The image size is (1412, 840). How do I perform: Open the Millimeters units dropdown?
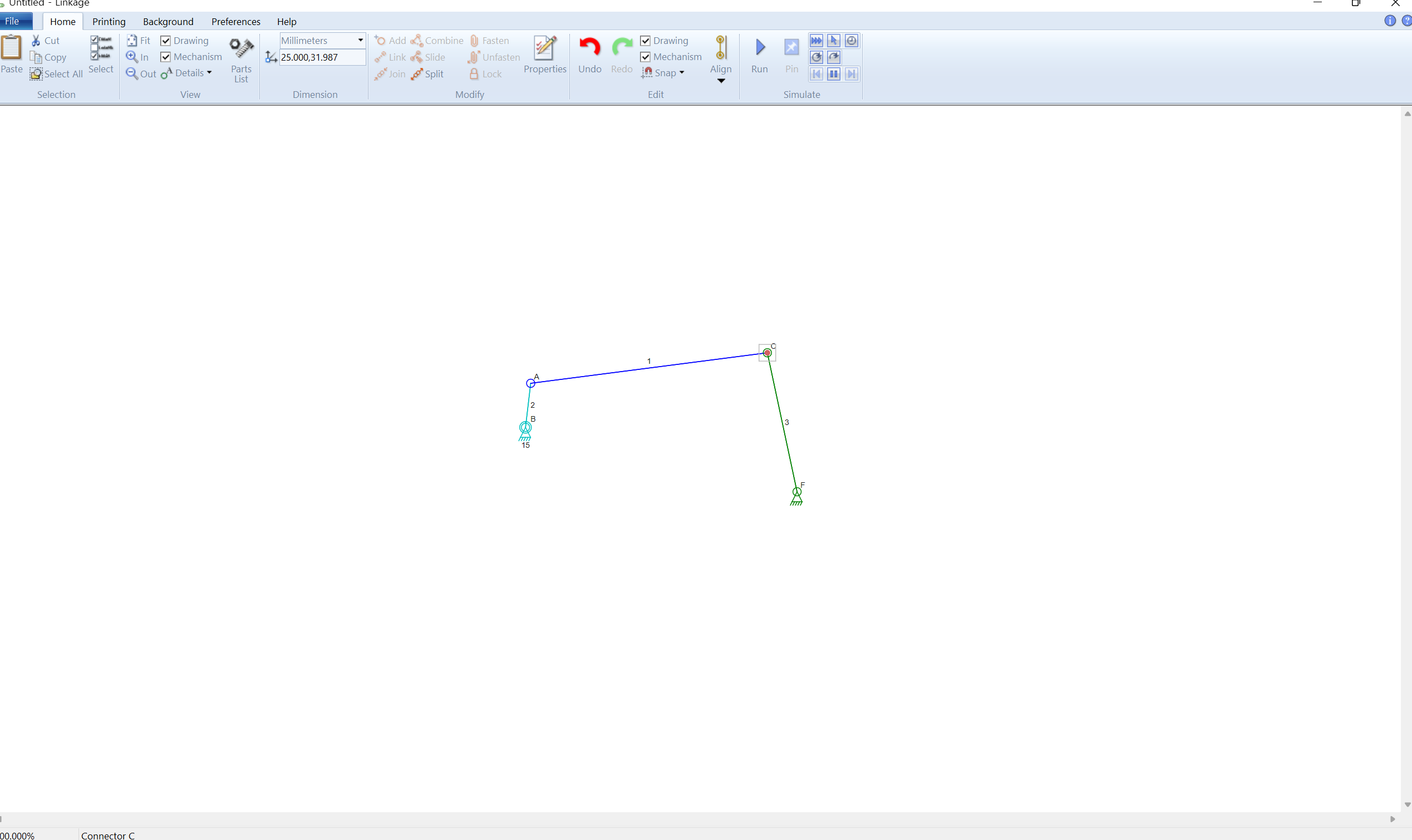(x=360, y=41)
